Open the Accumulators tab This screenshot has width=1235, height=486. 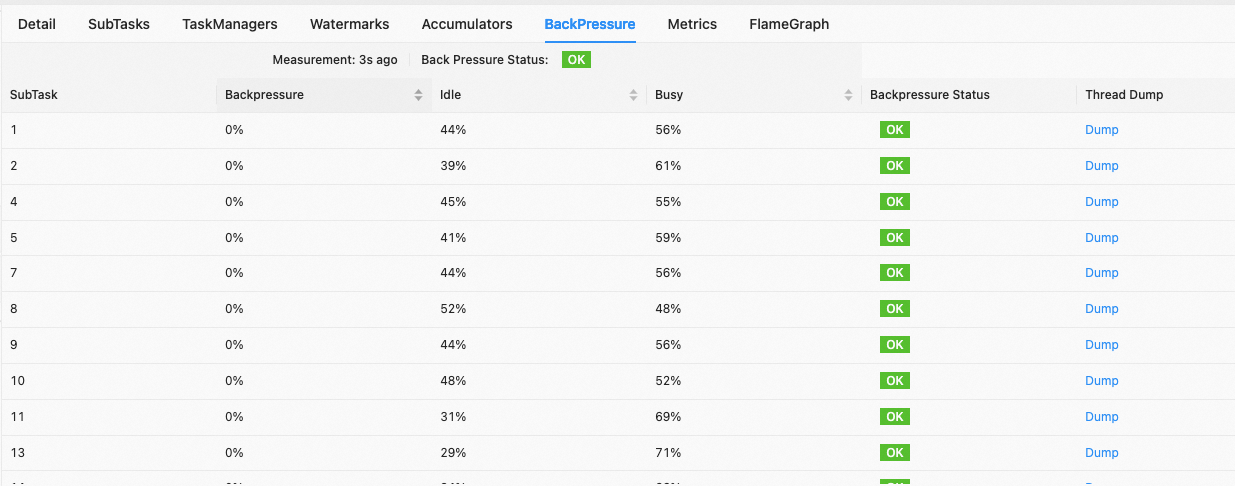pos(467,24)
